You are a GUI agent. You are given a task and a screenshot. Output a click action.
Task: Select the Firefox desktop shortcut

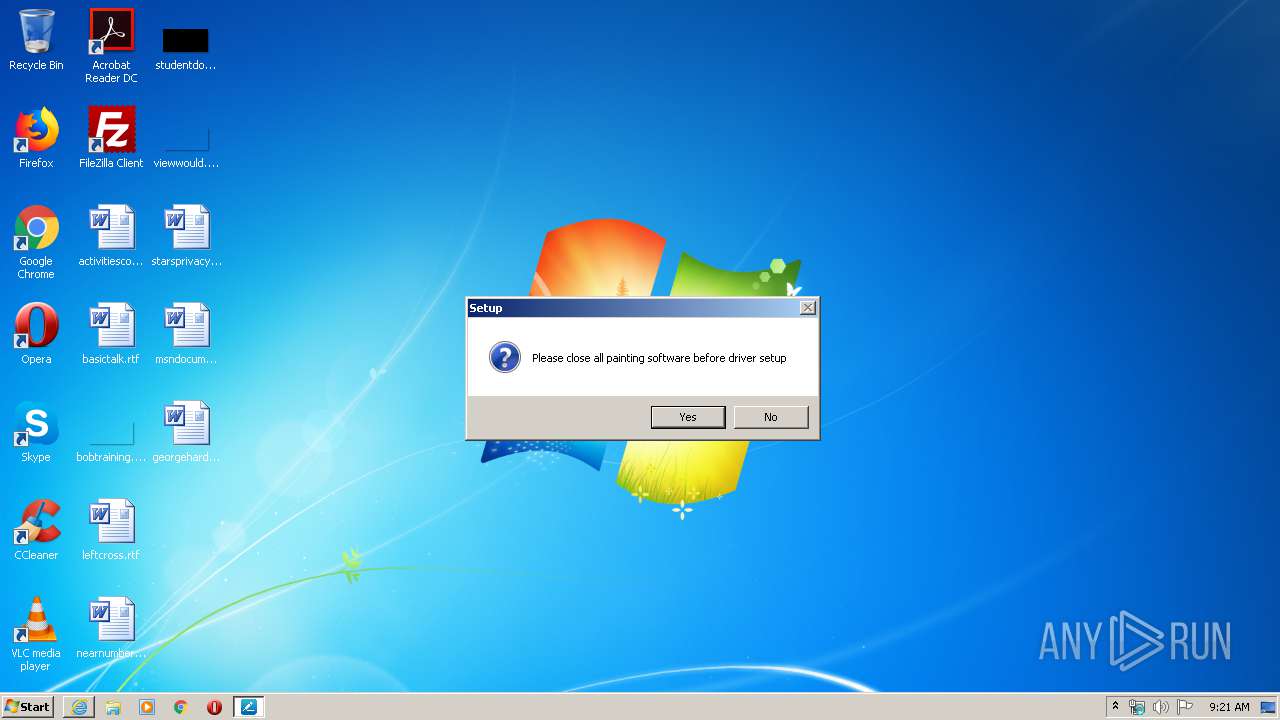point(36,138)
